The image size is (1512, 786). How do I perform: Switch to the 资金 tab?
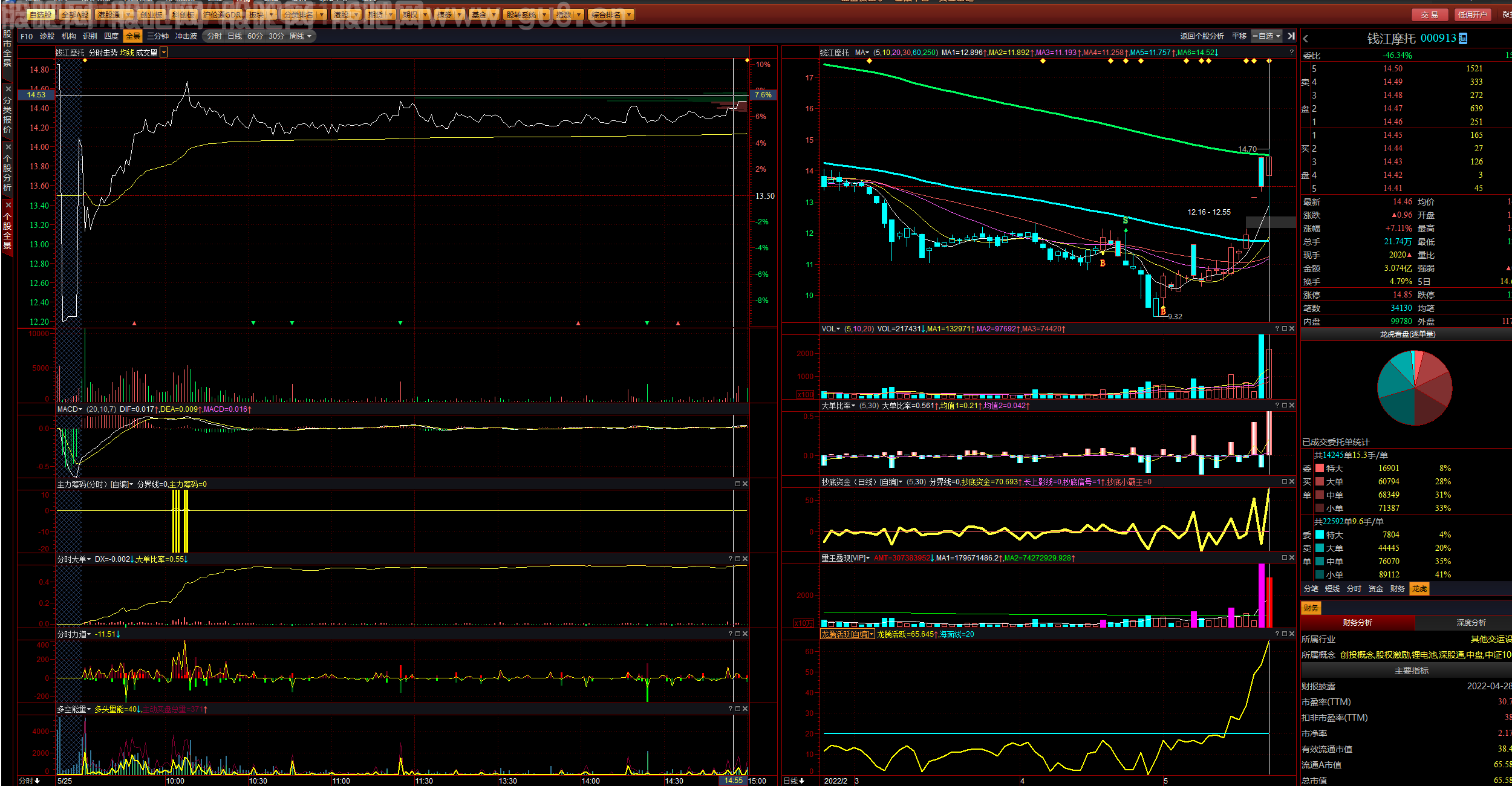coord(1376,589)
